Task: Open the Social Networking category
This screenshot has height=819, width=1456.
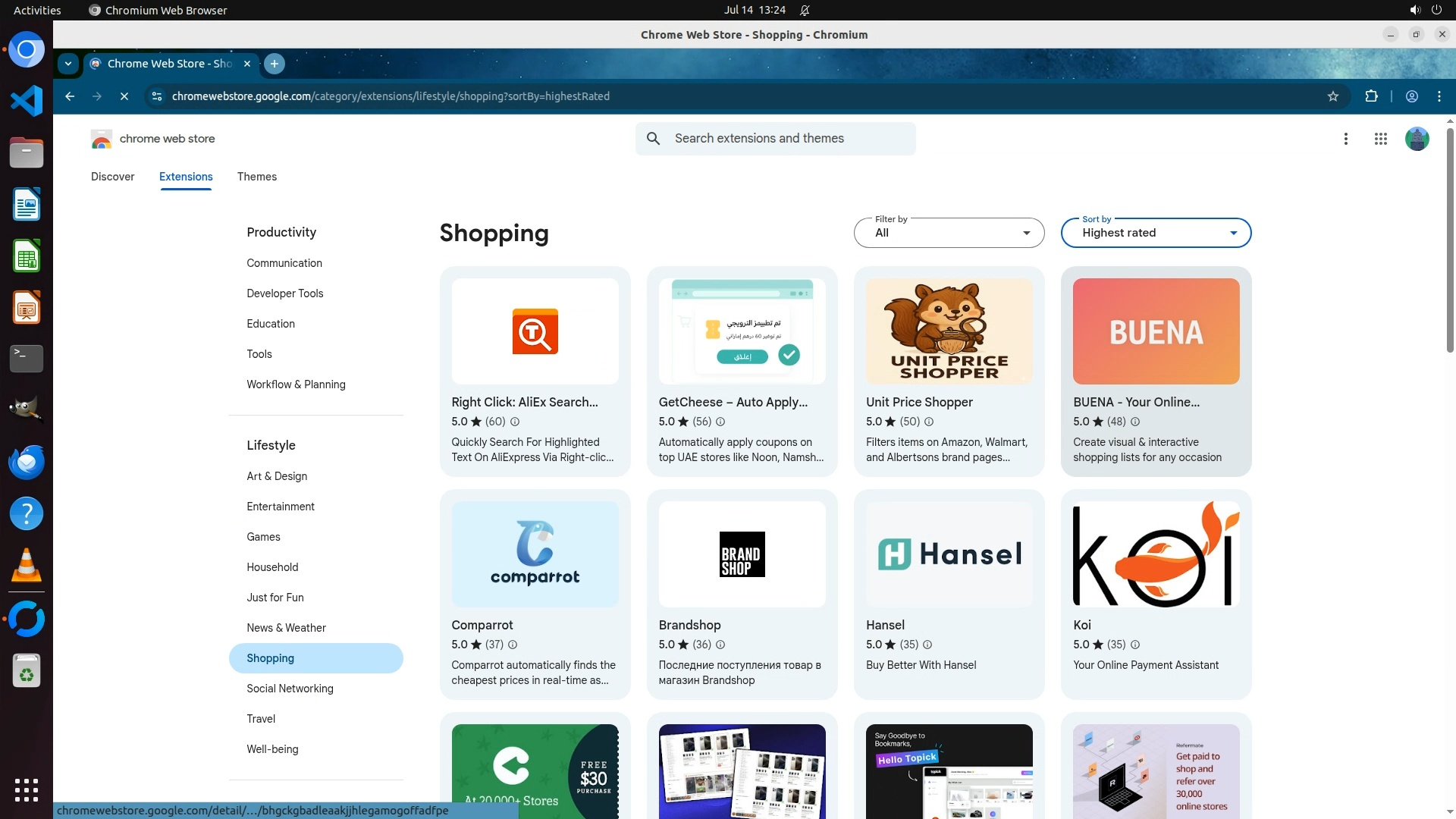Action: (x=290, y=689)
